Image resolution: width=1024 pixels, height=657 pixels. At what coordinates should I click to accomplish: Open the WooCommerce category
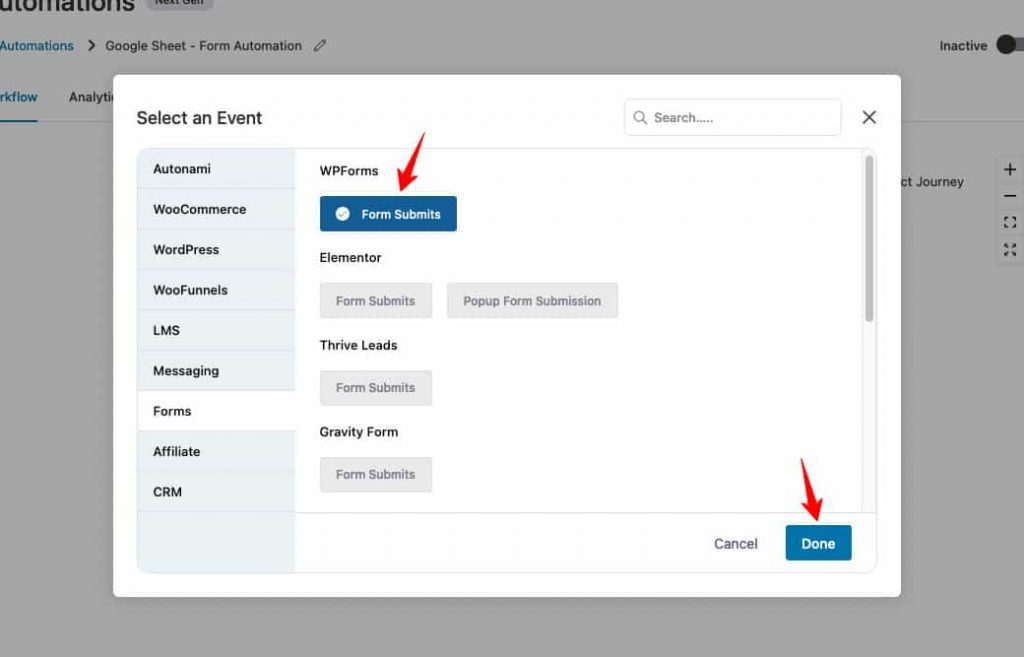[216, 209]
